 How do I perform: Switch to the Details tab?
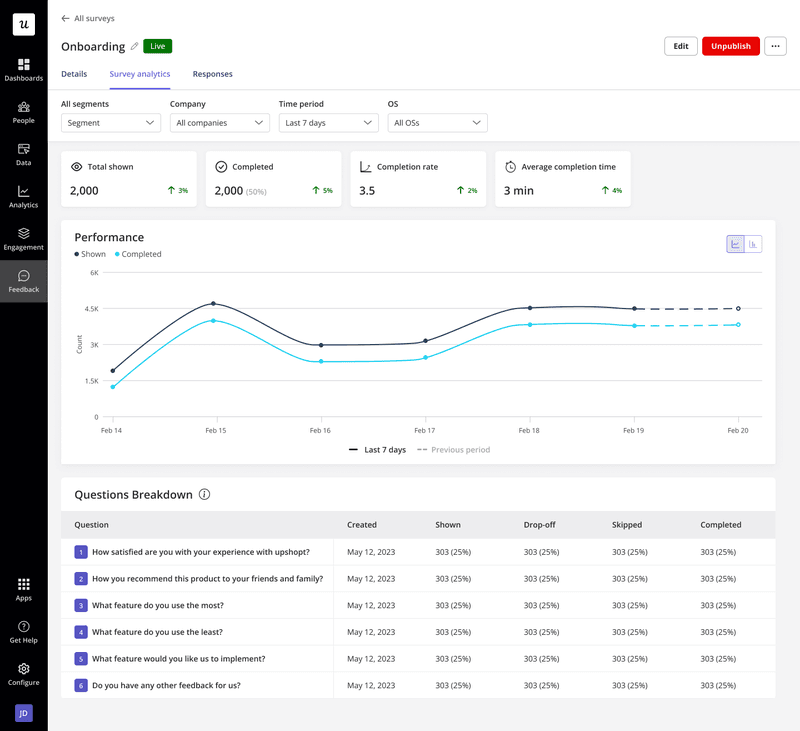[x=74, y=74]
